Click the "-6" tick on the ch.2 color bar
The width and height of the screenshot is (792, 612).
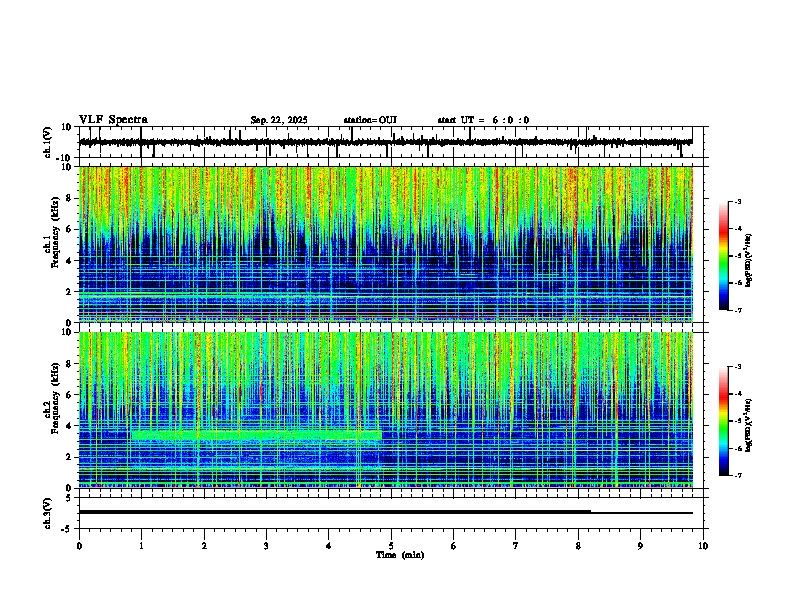tap(737, 448)
